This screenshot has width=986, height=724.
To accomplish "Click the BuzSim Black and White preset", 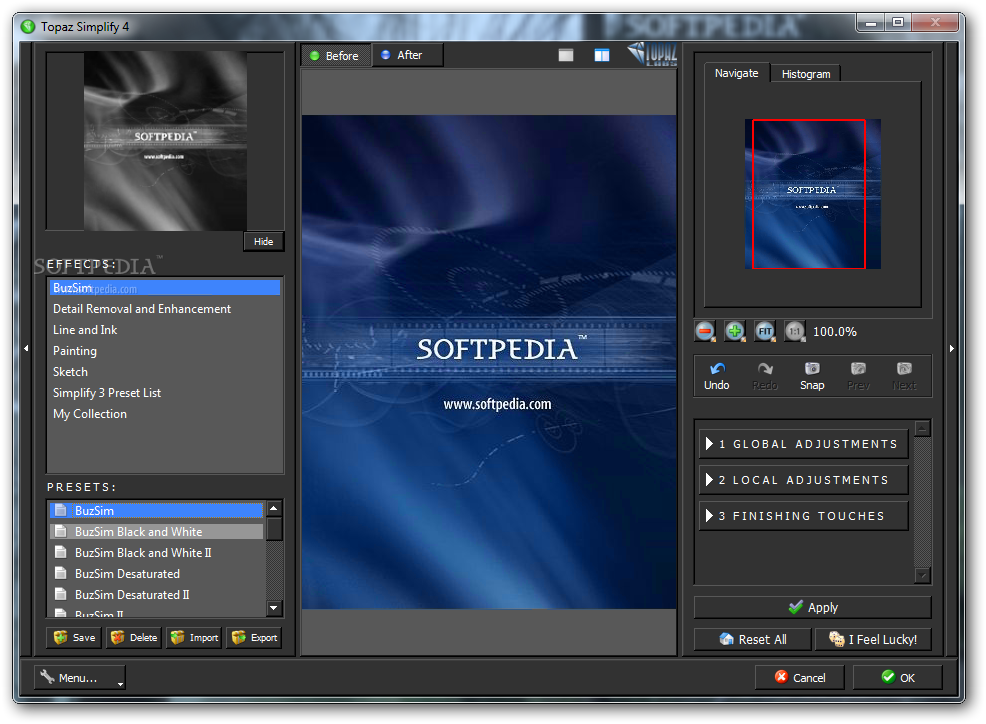I will click(x=157, y=532).
